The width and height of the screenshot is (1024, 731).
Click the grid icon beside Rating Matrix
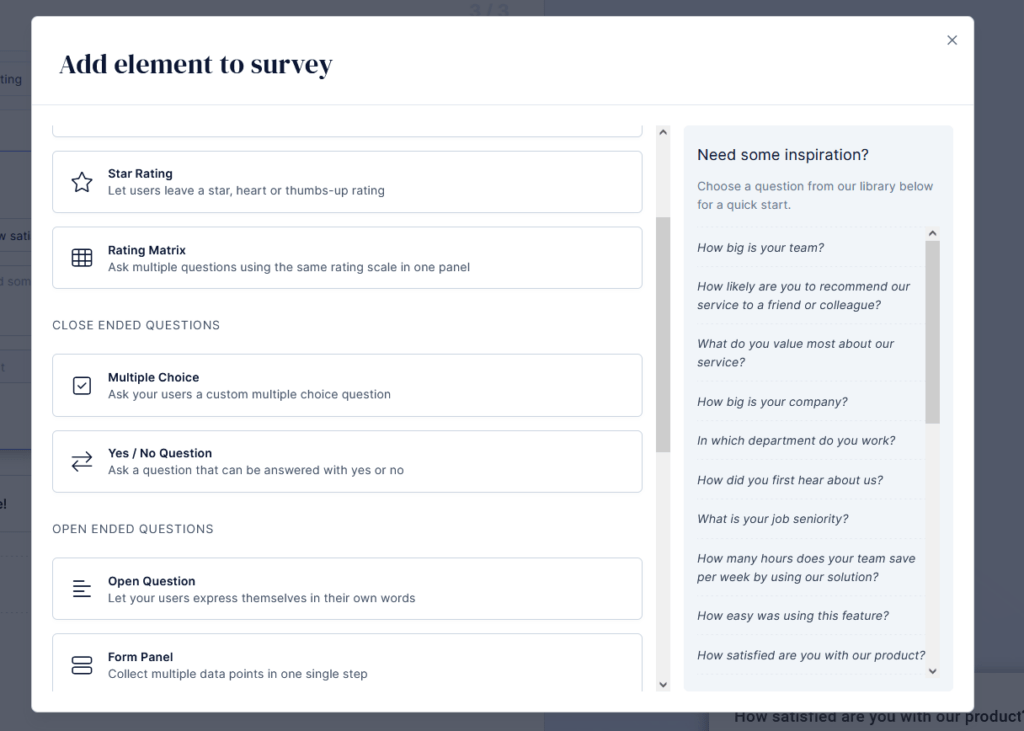click(81, 258)
